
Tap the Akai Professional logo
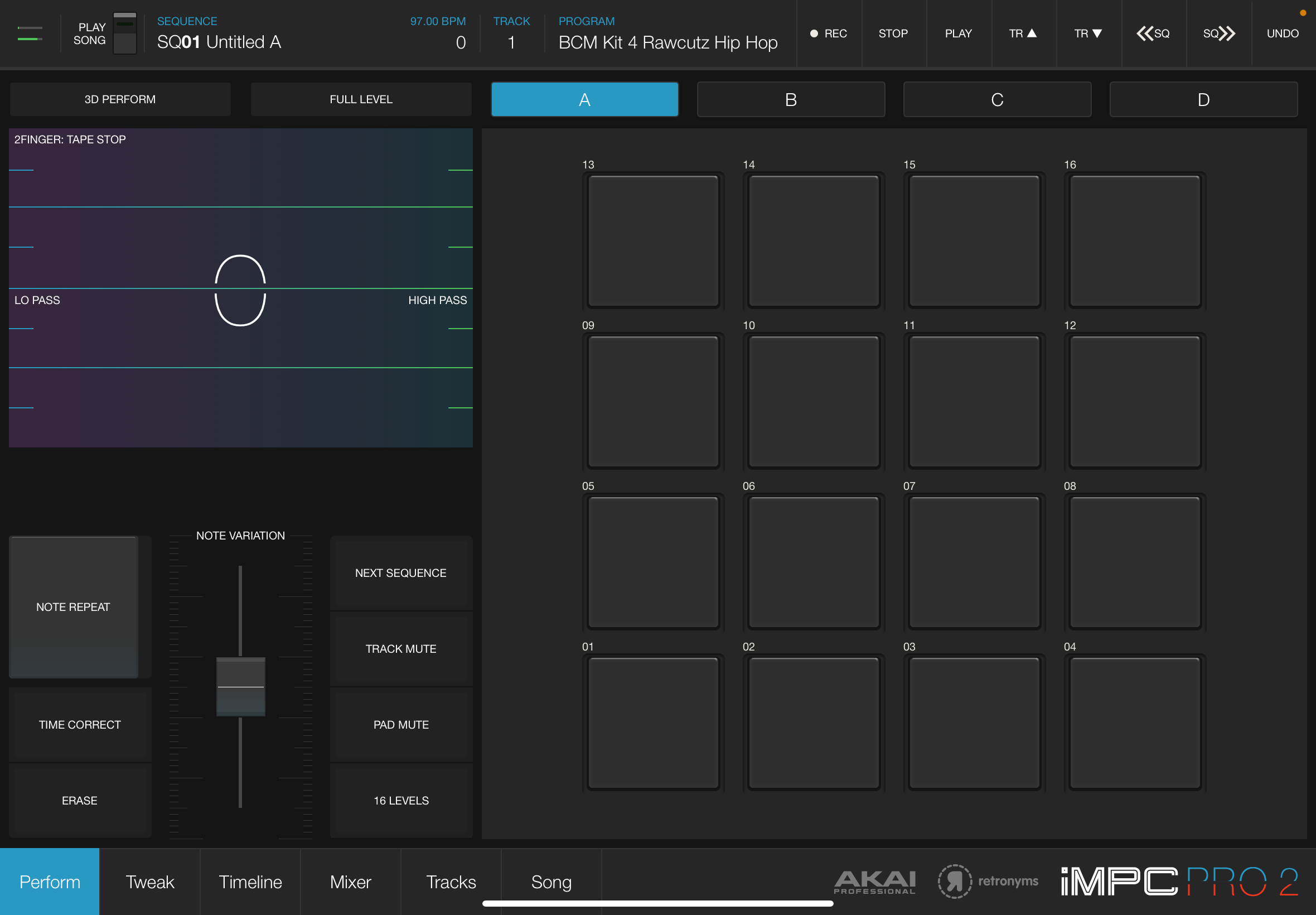874,882
